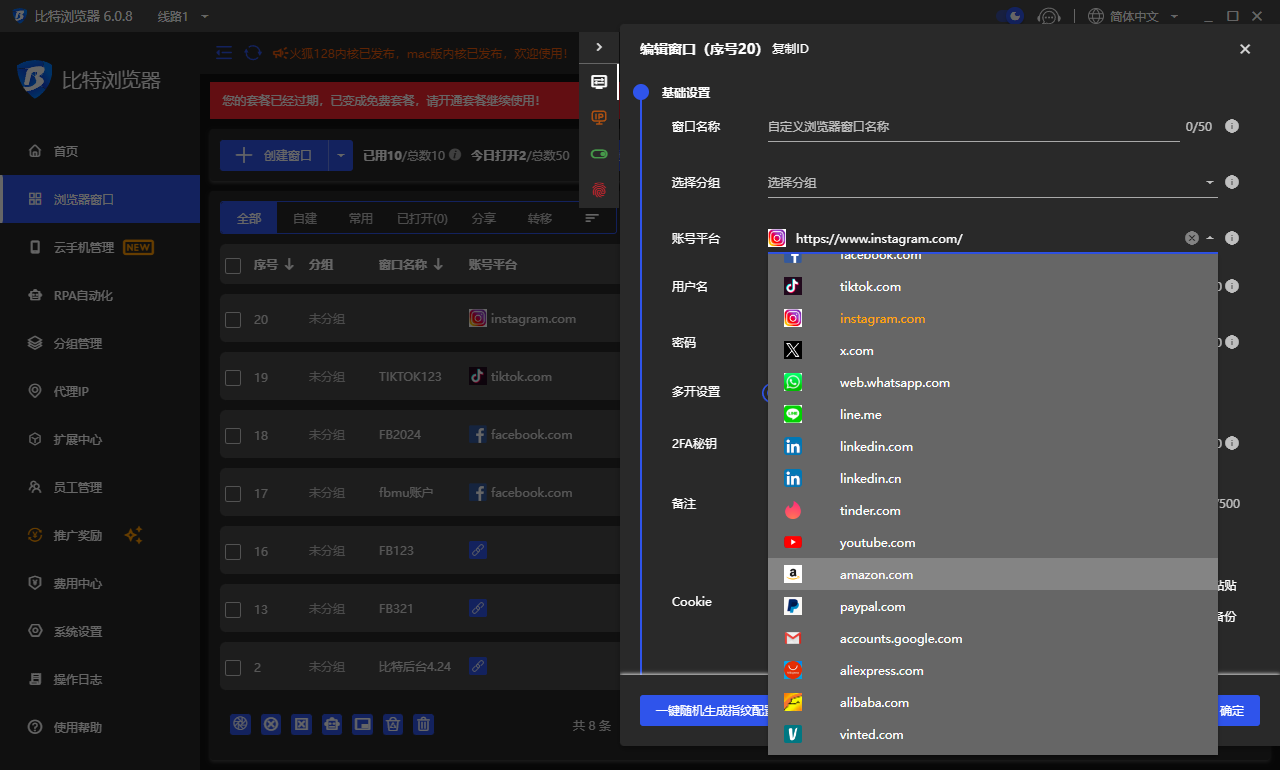This screenshot has height=770, width=1280.
Task: Open 代理IP in the sidebar
Action: point(100,391)
